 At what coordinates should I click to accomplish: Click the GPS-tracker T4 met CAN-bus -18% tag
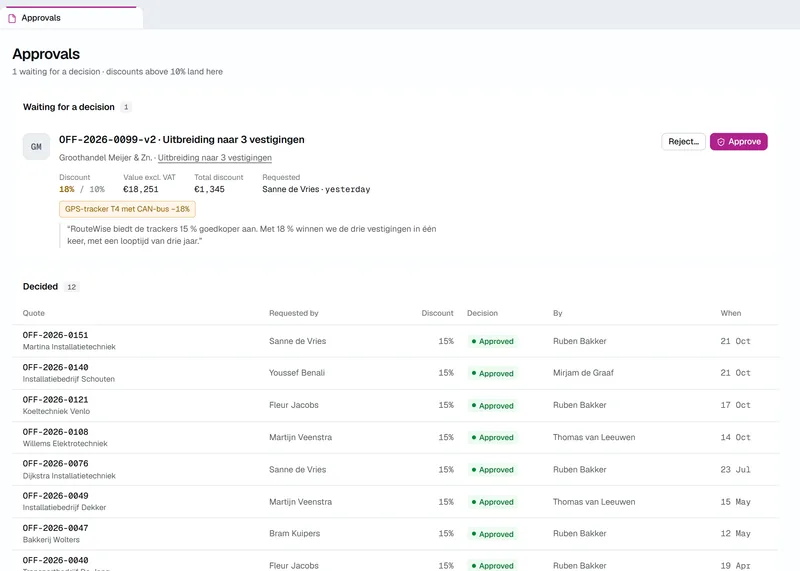point(127,209)
